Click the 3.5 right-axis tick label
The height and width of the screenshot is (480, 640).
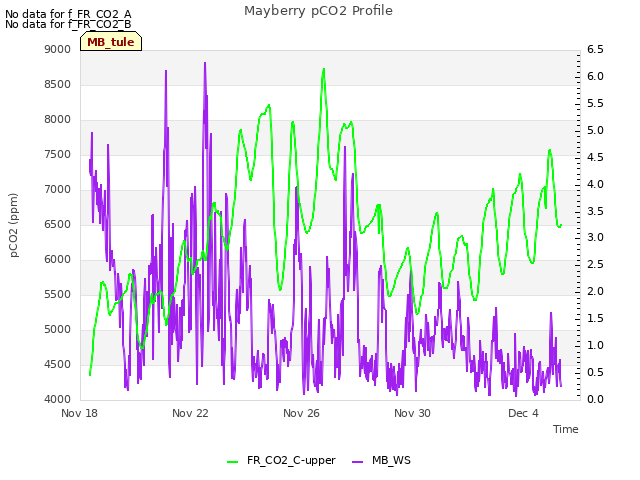595,211
